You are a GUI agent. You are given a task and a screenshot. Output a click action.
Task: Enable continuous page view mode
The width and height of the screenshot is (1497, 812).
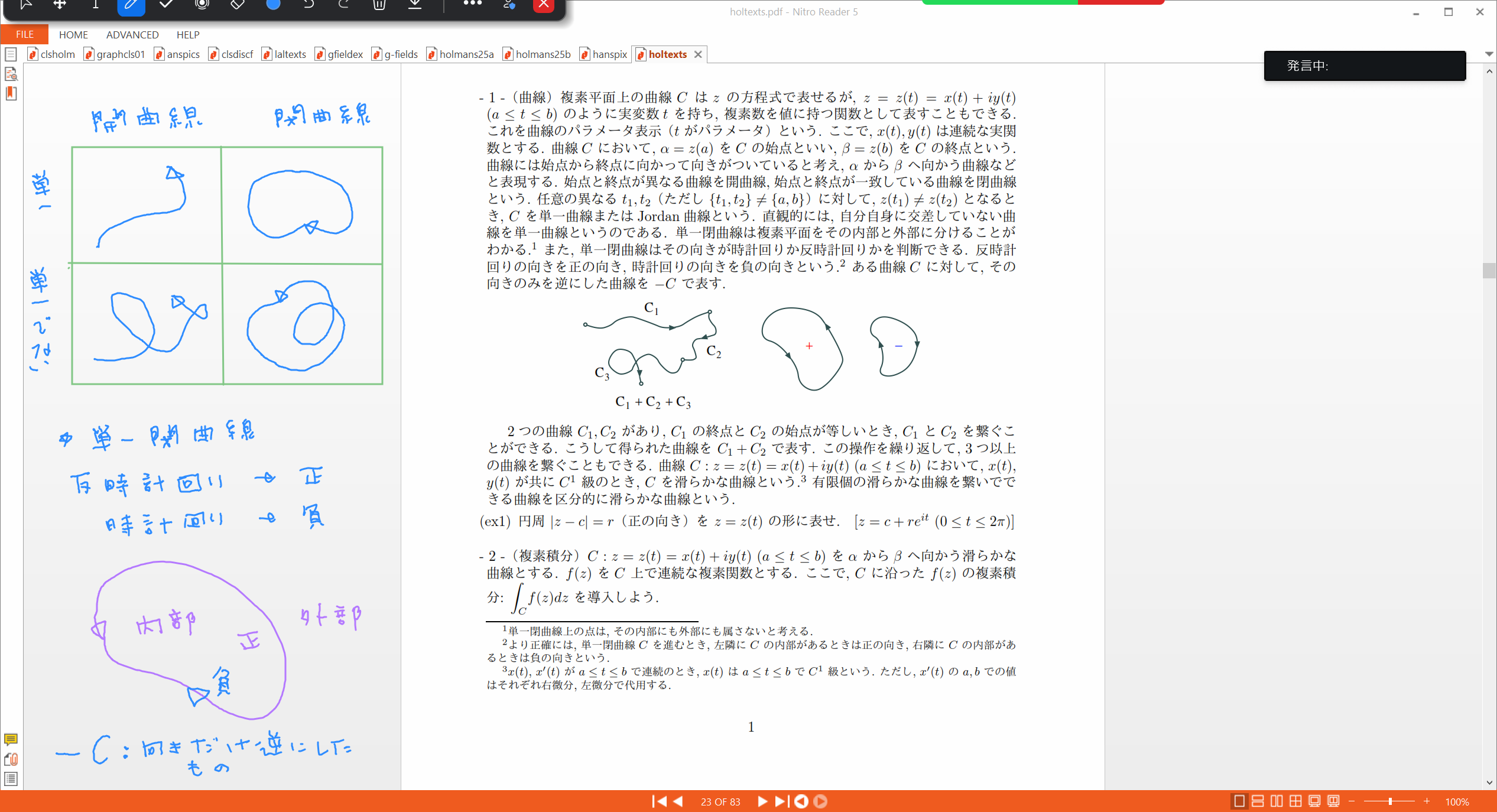1258,801
